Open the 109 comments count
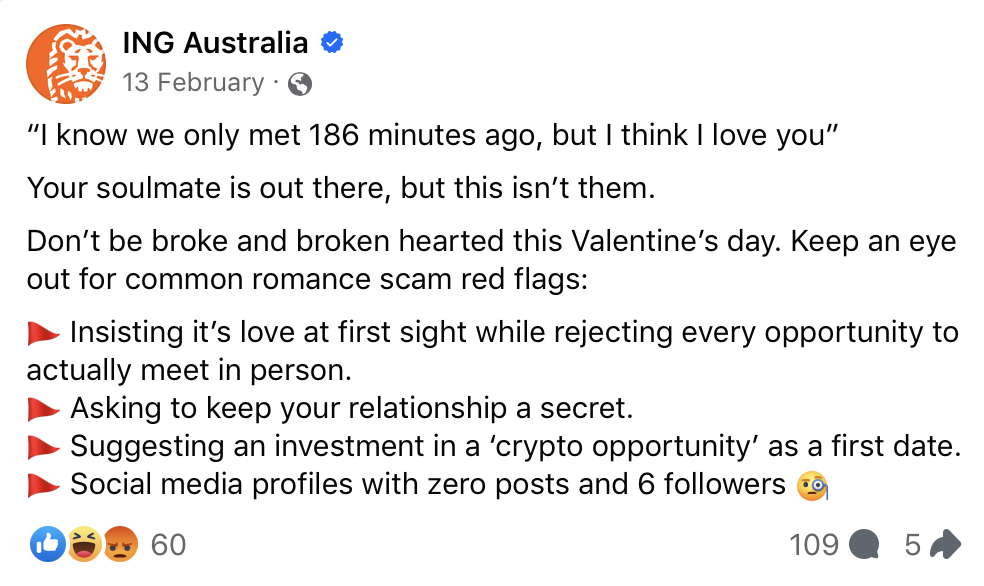984x586 pixels. coord(814,544)
